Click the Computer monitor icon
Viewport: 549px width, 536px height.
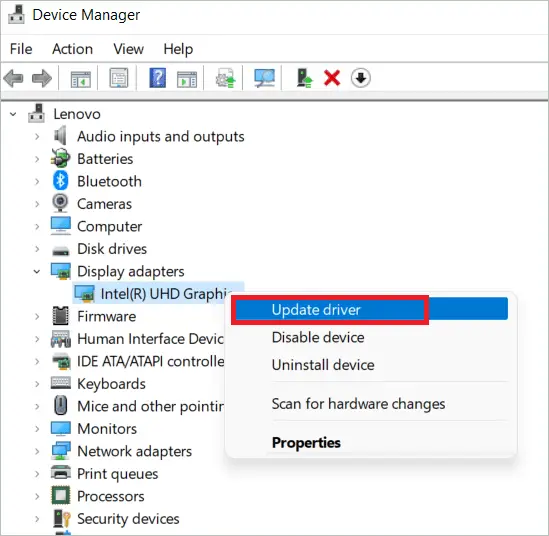point(61,226)
